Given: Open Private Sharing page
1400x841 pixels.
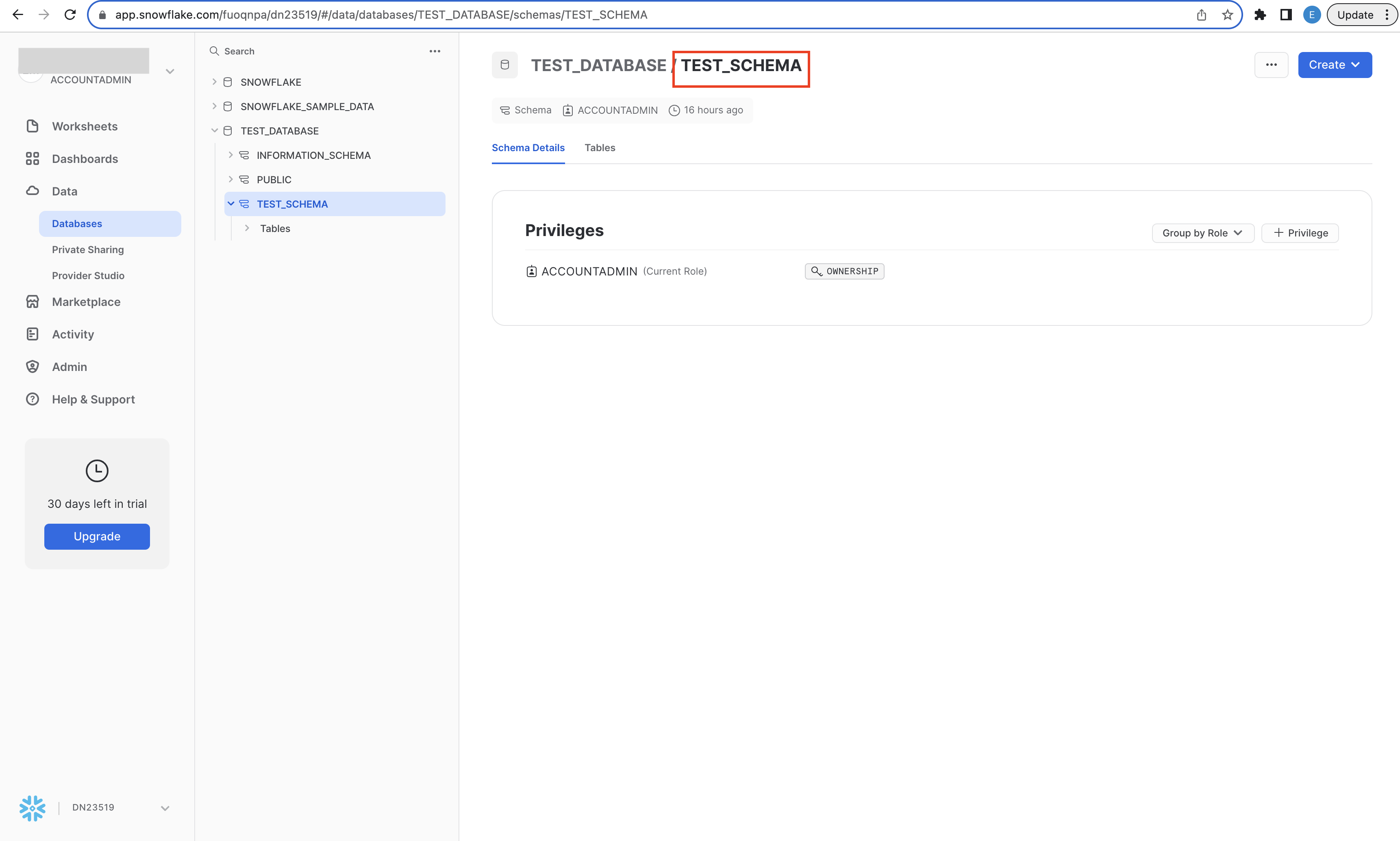Looking at the screenshot, I should coord(88,249).
